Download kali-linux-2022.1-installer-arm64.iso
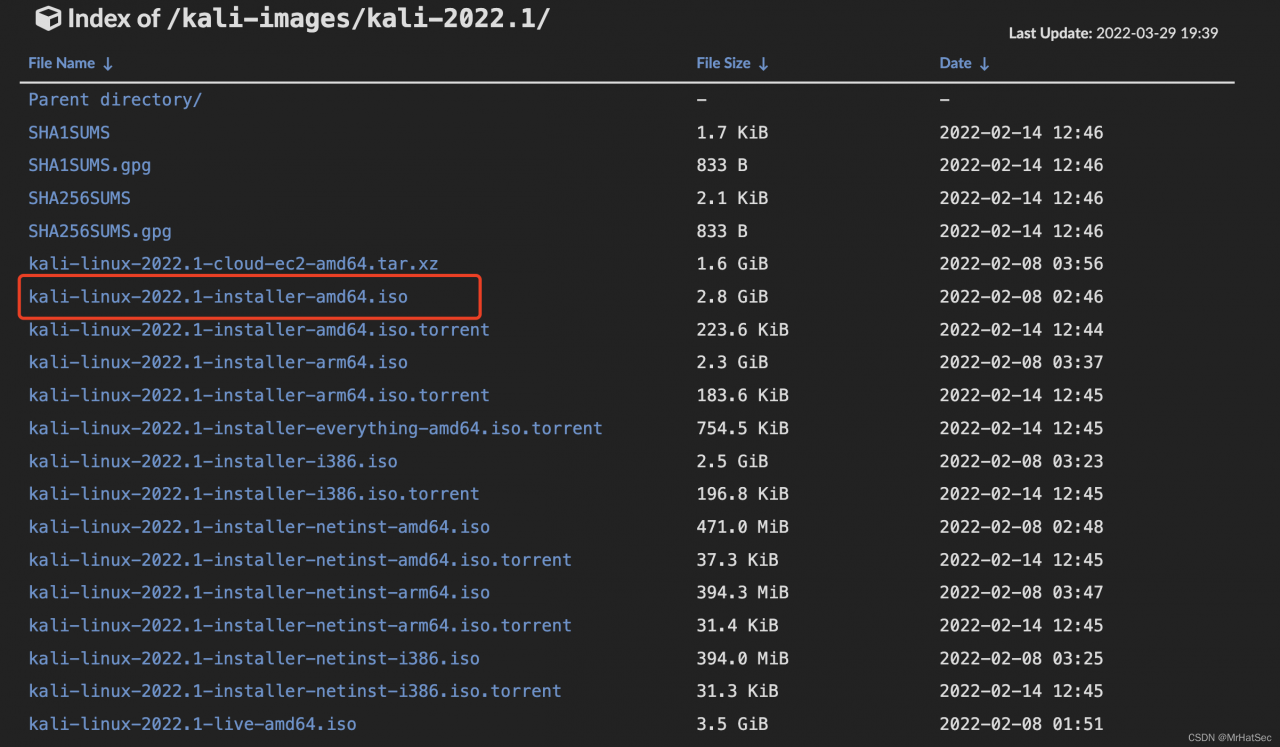The height and width of the screenshot is (747, 1280). coord(218,362)
